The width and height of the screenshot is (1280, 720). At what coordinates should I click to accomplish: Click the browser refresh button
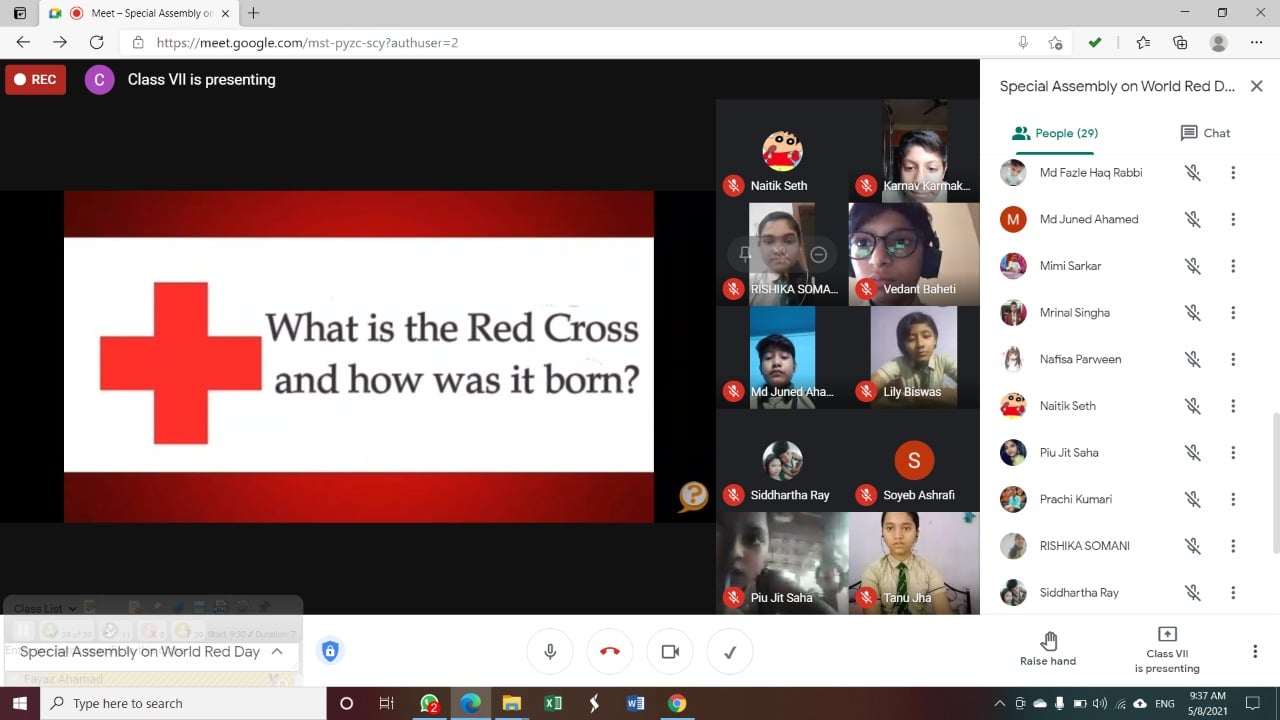[96, 42]
